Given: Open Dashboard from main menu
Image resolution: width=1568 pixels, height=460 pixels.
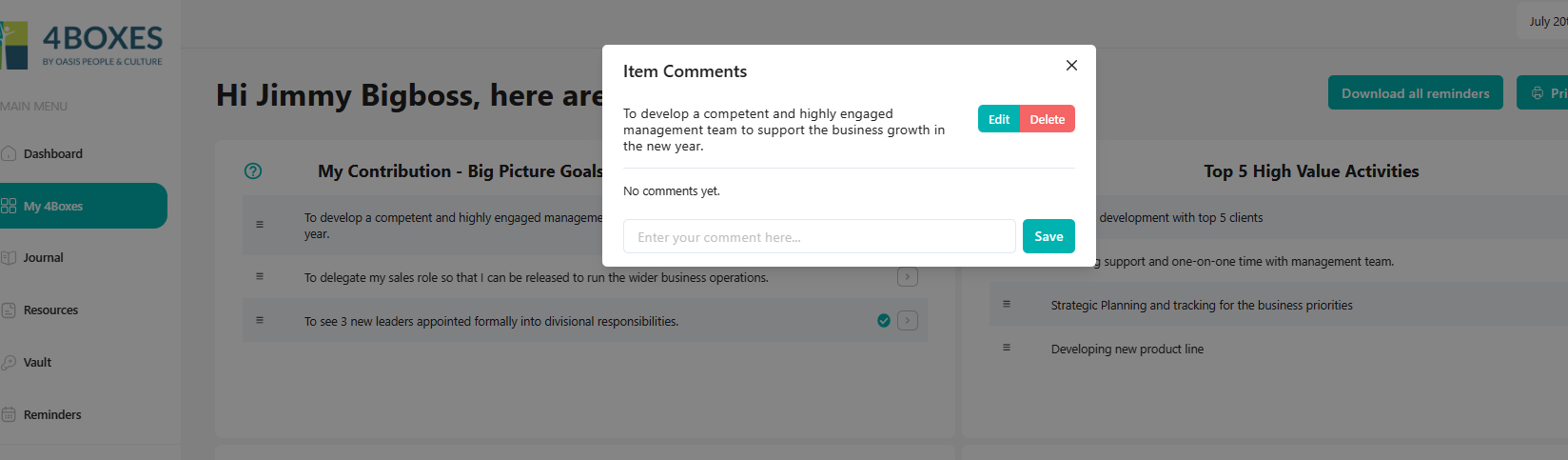Looking at the screenshot, I should click(x=52, y=153).
